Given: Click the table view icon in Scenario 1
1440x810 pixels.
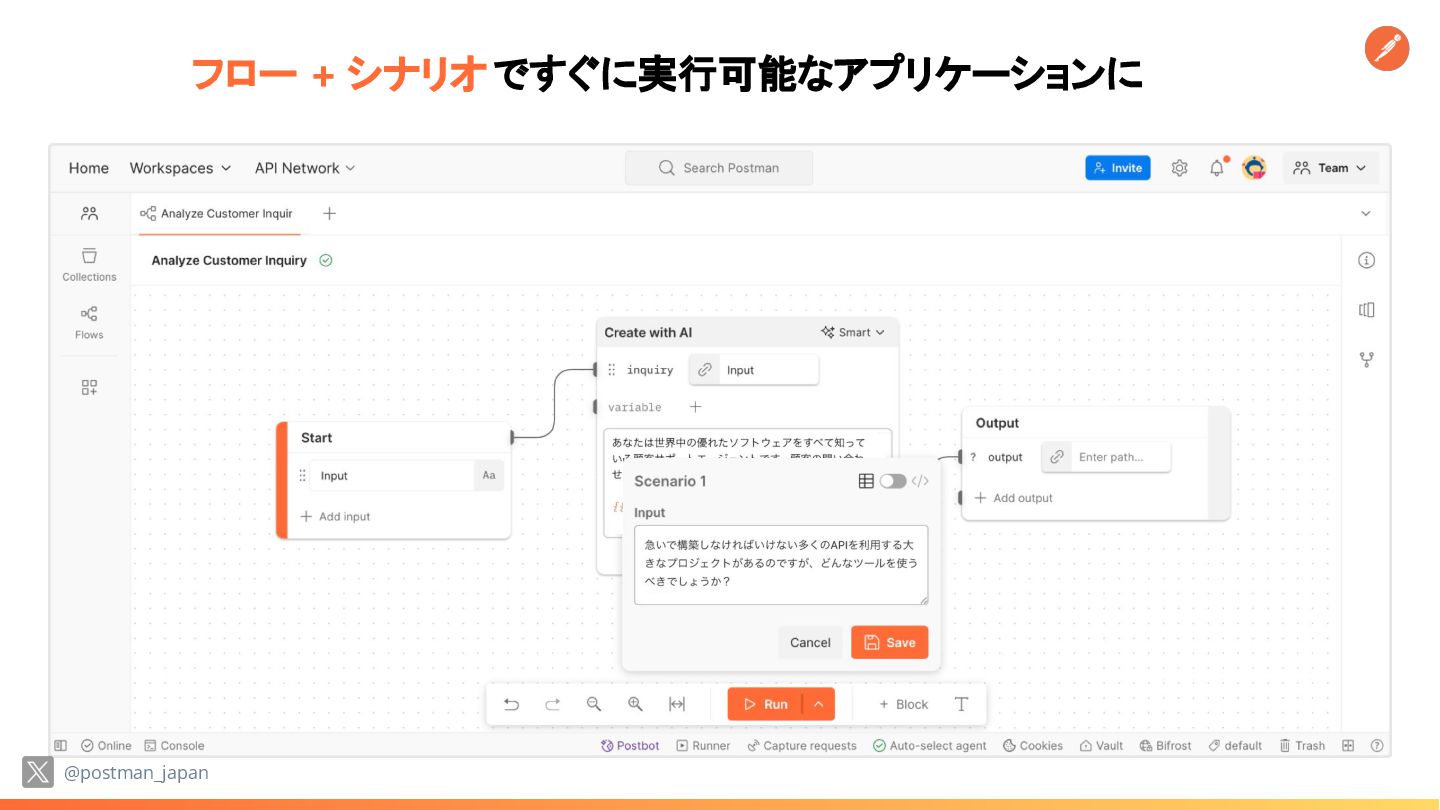Looking at the screenshot, I should pos(866,481).
